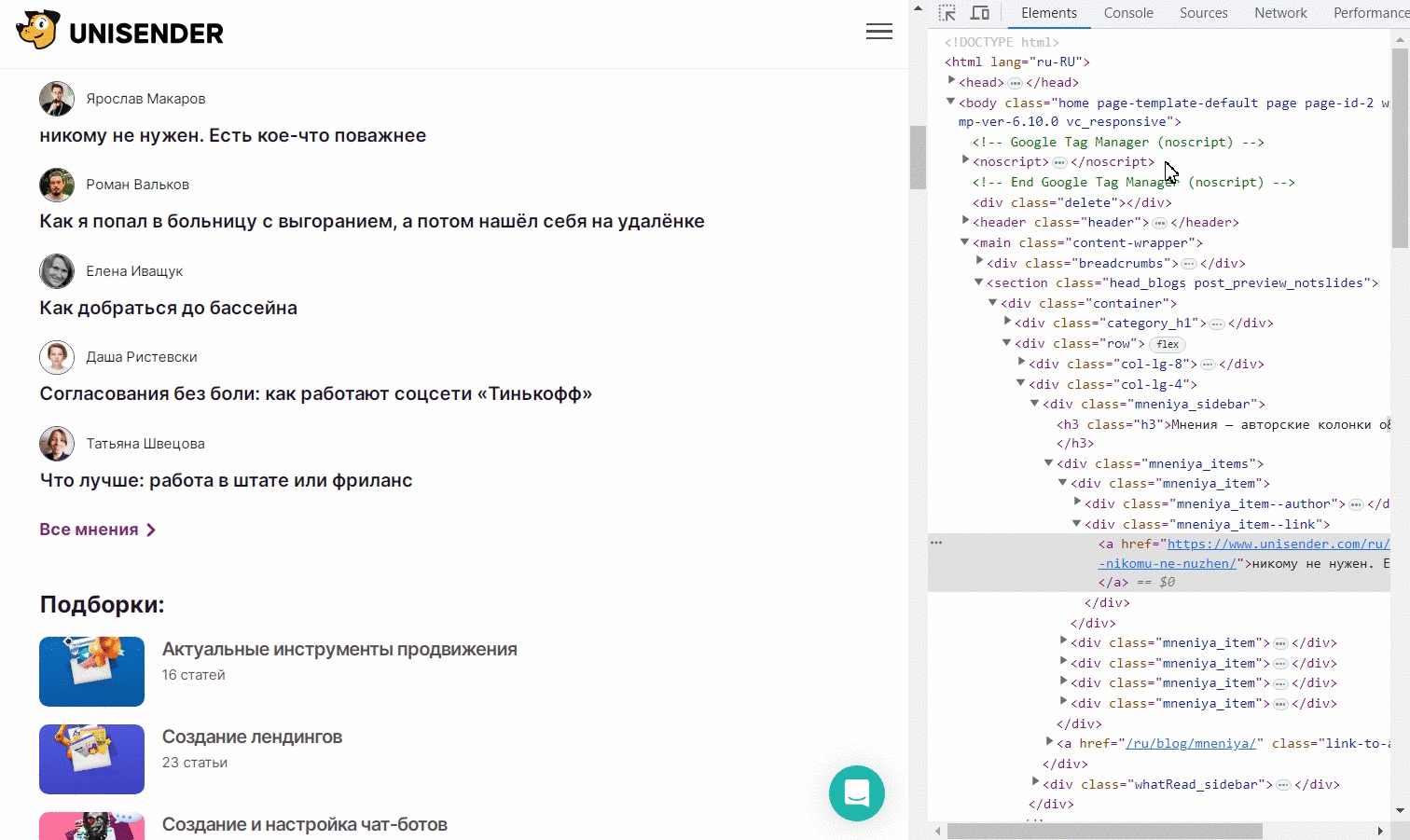Collapse the mneniya_item--link node
The width and height of the screenshot is (1410, 840).
coord(1077,523)
